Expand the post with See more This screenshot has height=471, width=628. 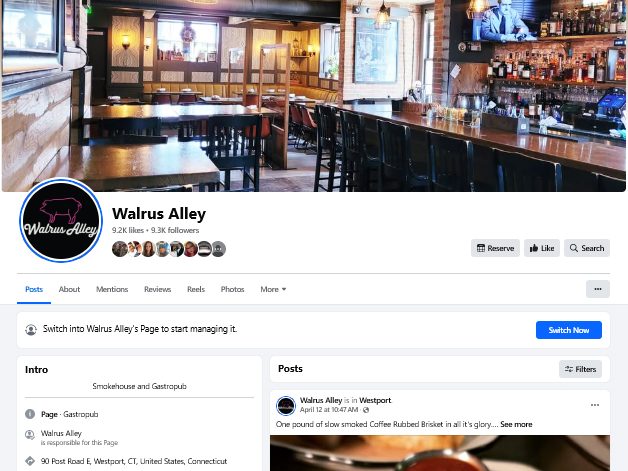click(516, 424)
